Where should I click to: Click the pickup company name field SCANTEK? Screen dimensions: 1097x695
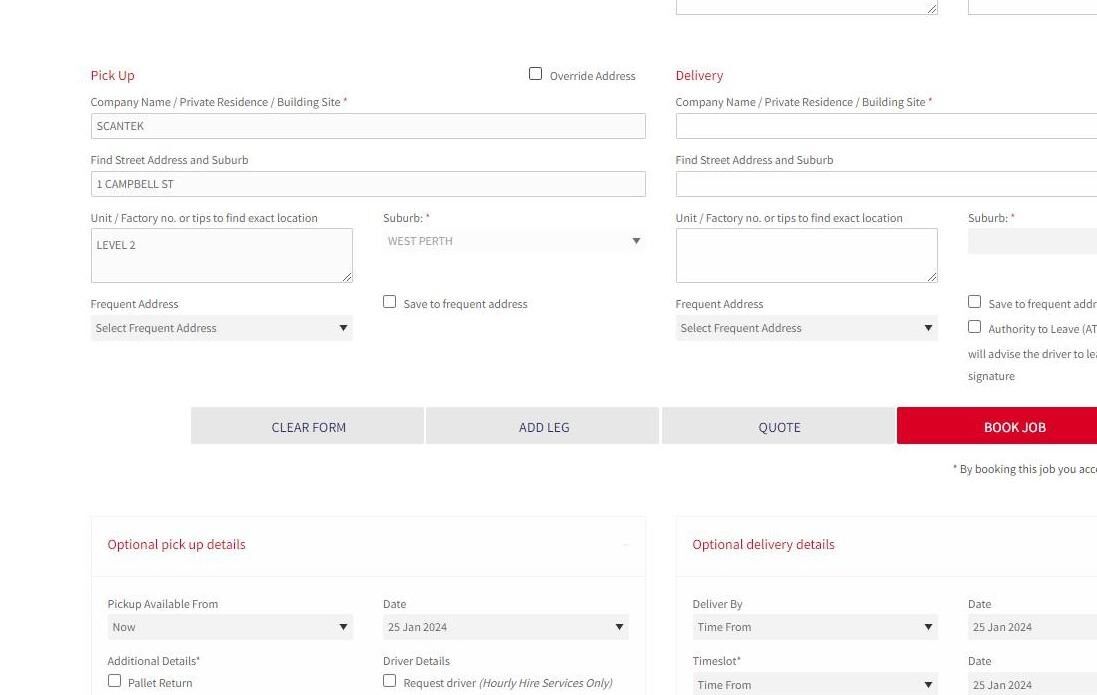[368, 126]
